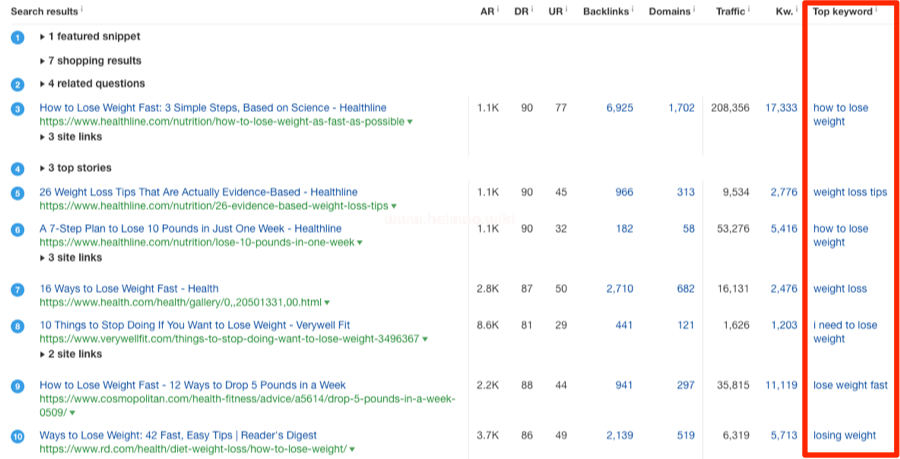Click the position 10 rank badge
Viewport: 900px width, 459px height.
tap(17, 436)
